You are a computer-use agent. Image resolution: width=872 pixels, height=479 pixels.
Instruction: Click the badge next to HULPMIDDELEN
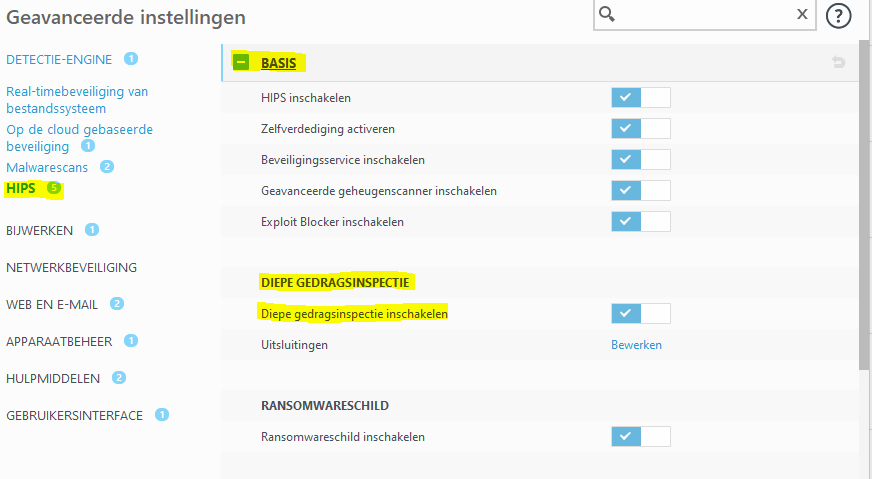click(x=119, y=378)
